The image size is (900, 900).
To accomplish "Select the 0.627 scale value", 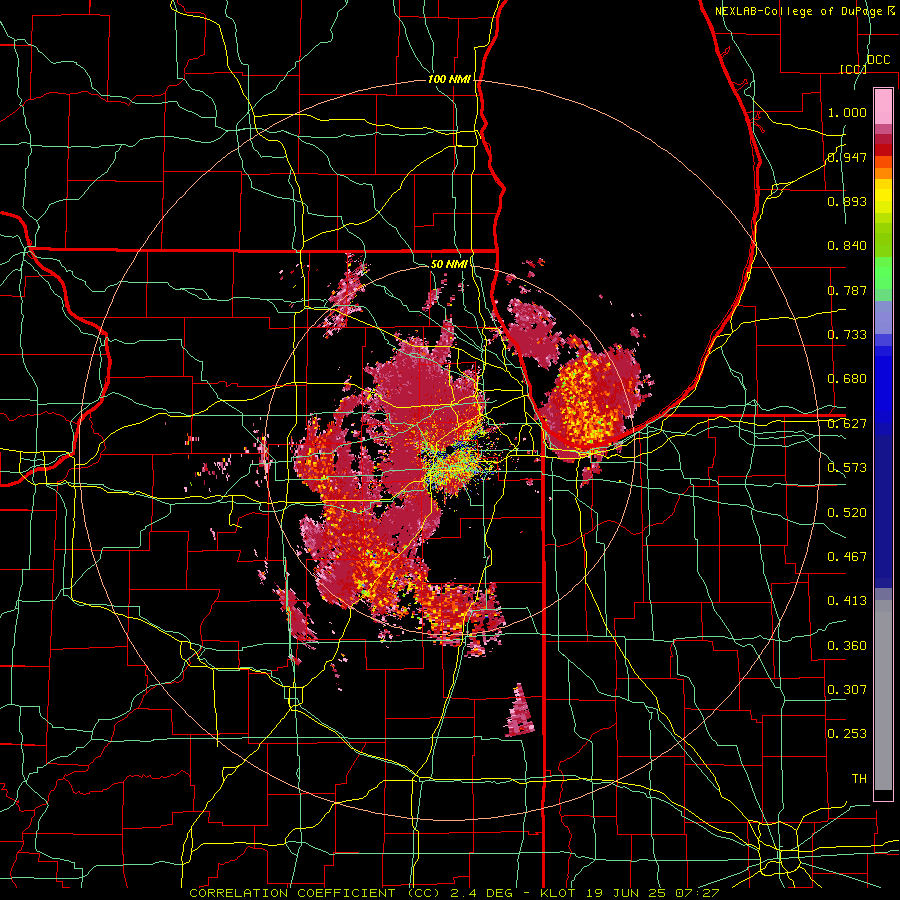I will [847, 423].
